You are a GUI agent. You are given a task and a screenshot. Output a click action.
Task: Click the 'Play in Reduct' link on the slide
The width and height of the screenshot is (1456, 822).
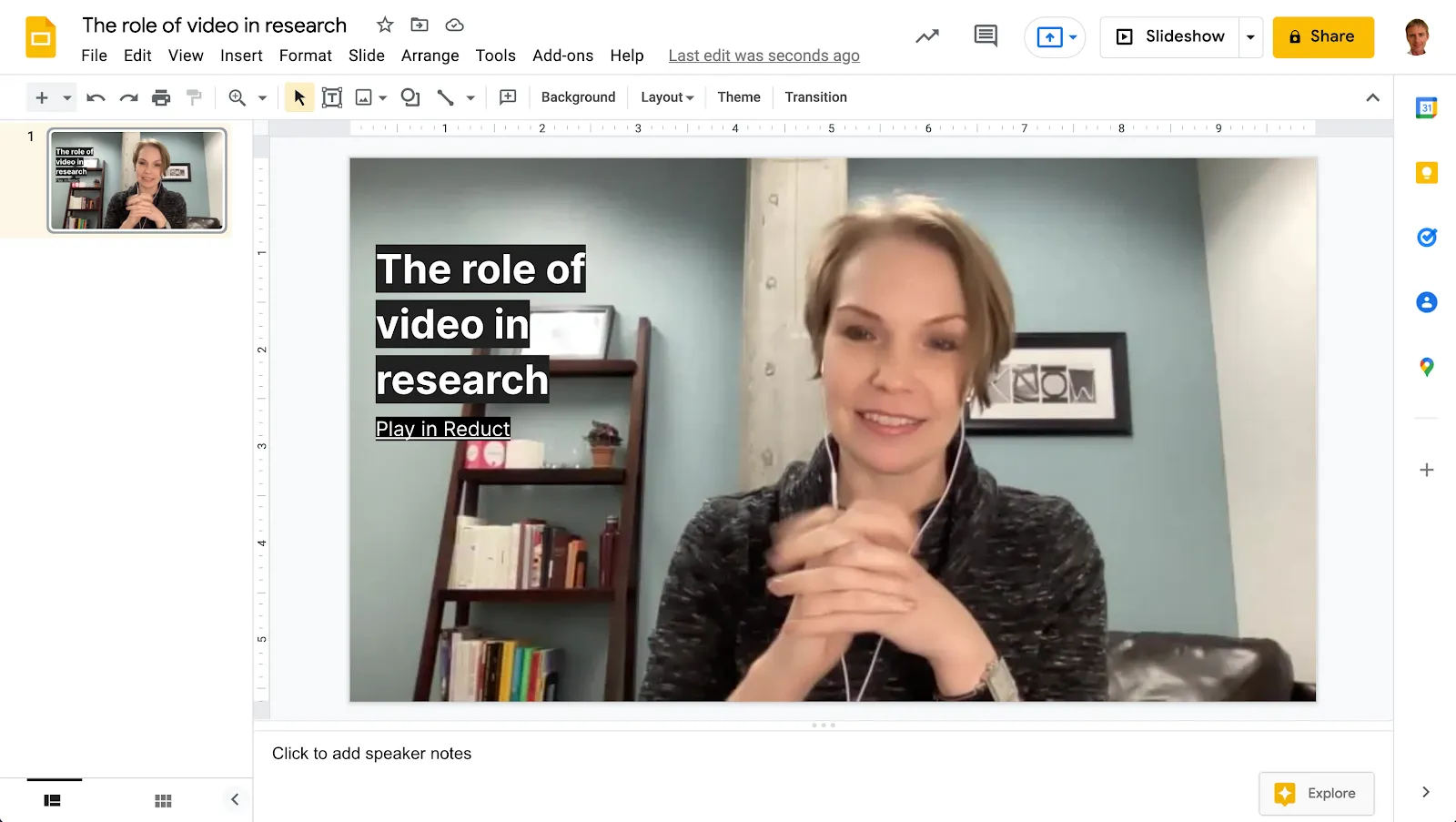443,429
